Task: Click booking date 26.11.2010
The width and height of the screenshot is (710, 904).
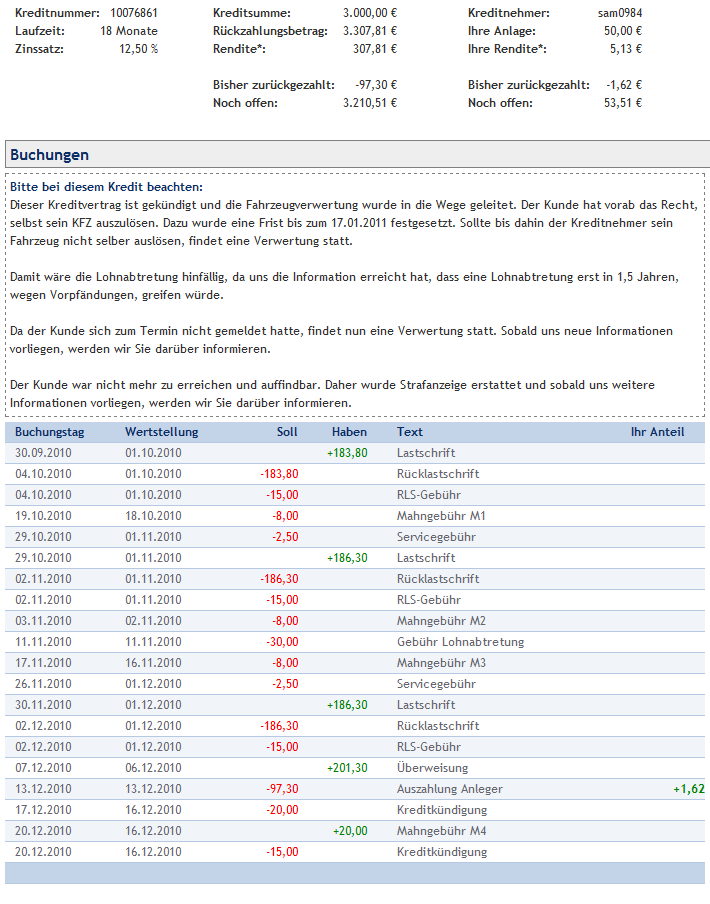Action: [x=43, y=684]
